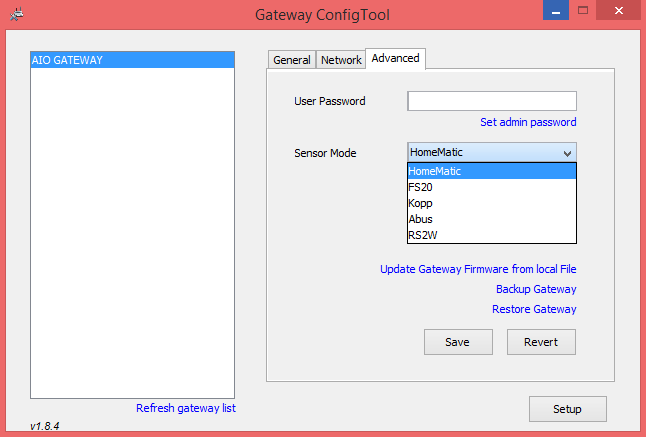Select the Advanced tab

(x=395, y=59)
